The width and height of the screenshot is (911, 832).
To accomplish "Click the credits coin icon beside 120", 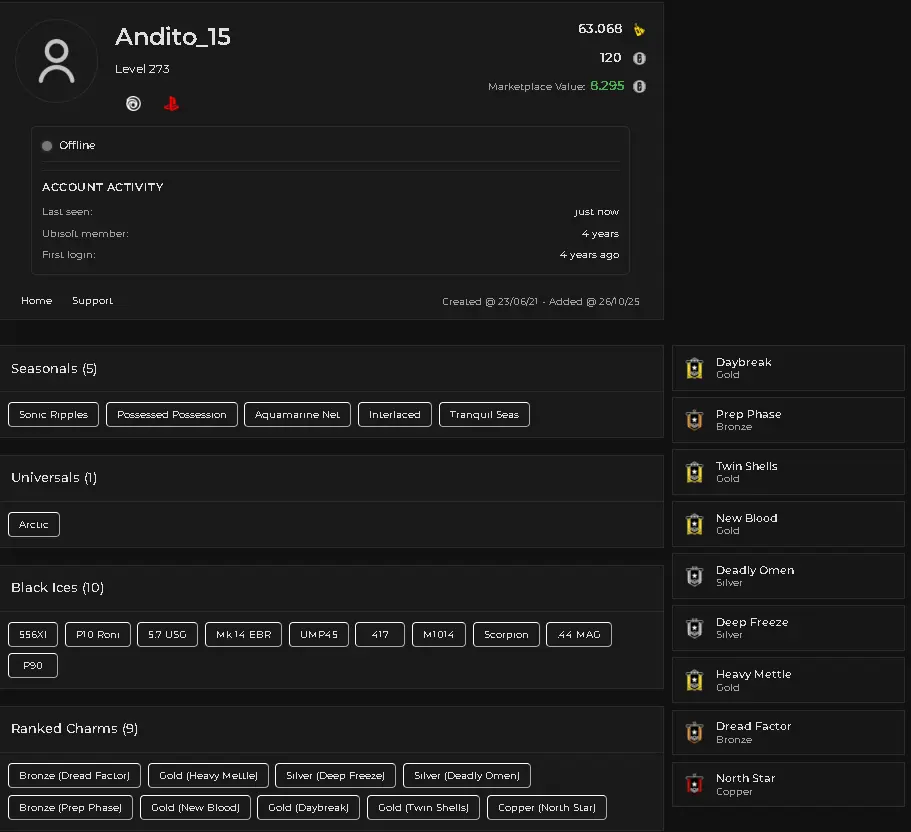I will (639, 59).
